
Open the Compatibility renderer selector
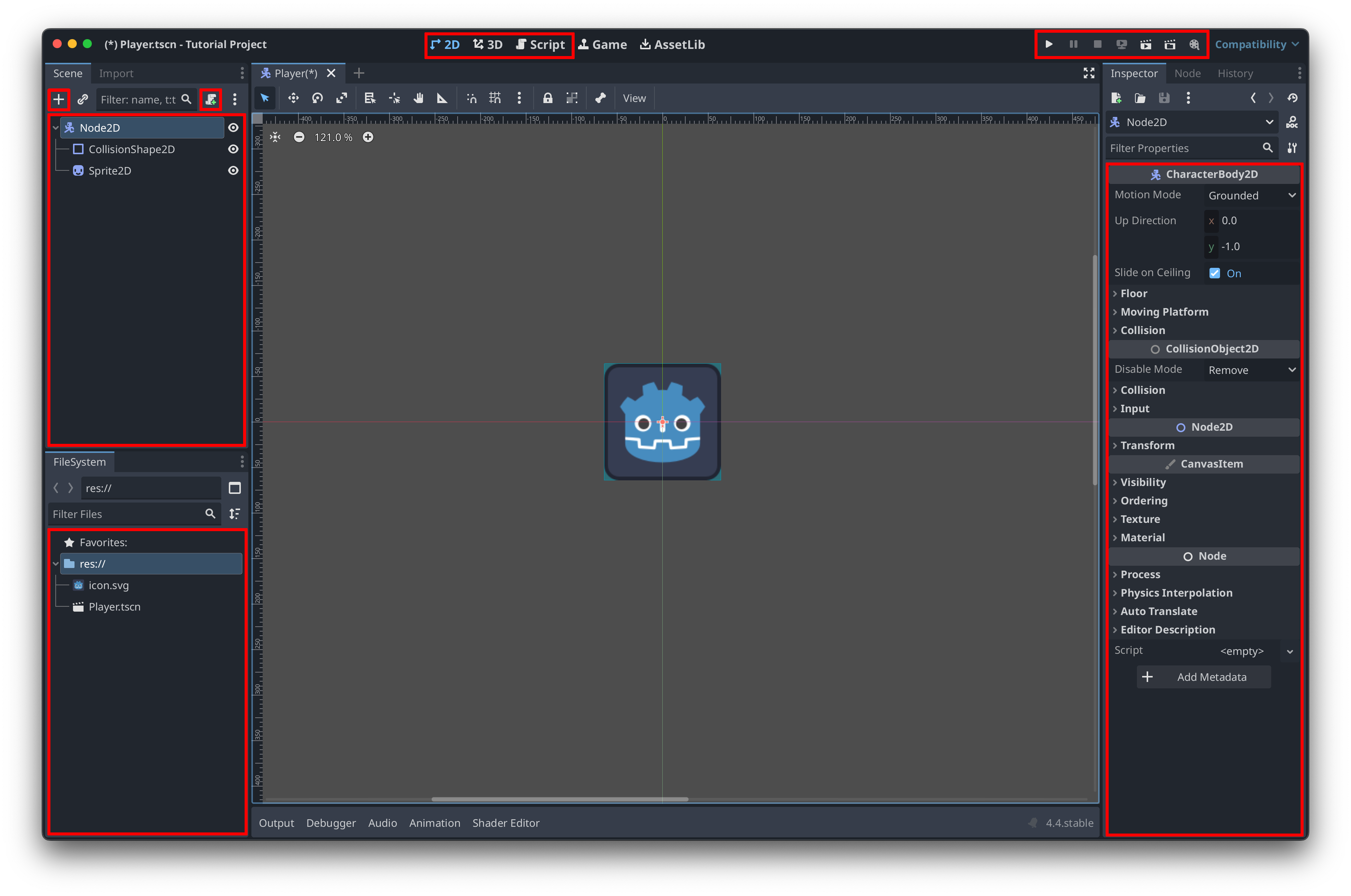1257,44
